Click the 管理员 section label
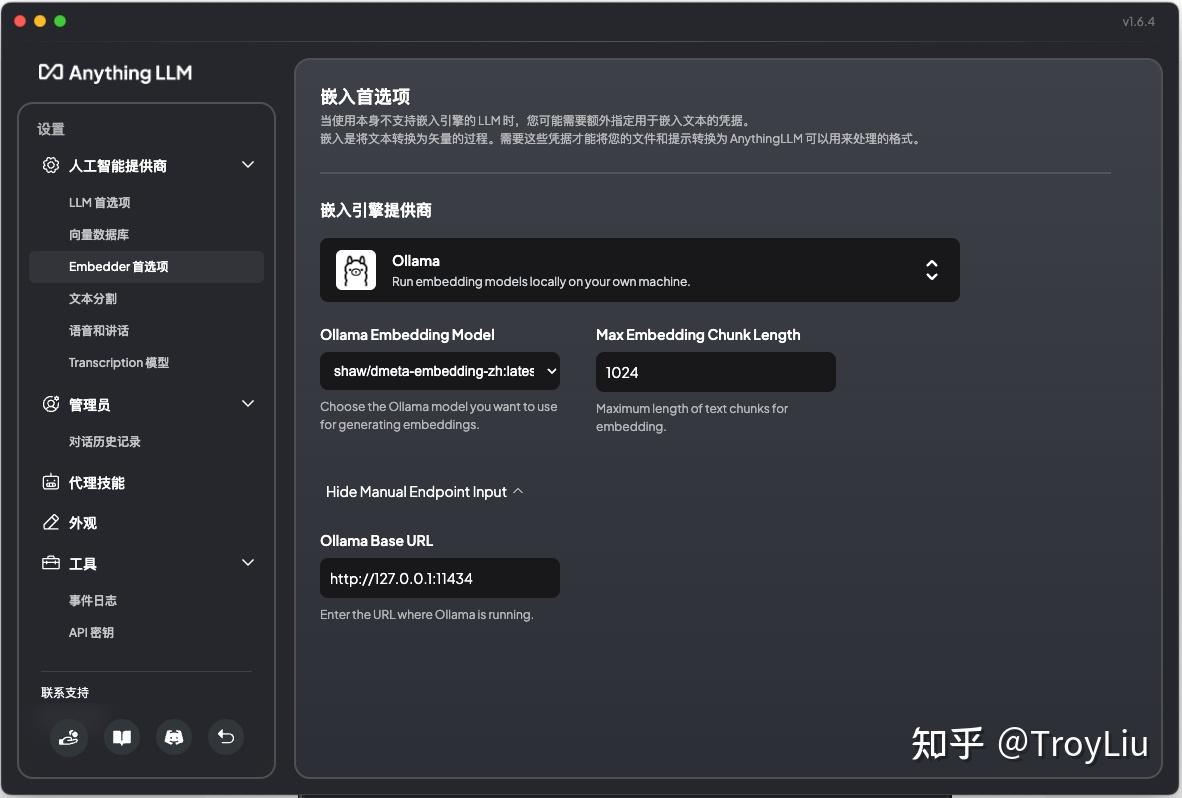 [90, 405]
